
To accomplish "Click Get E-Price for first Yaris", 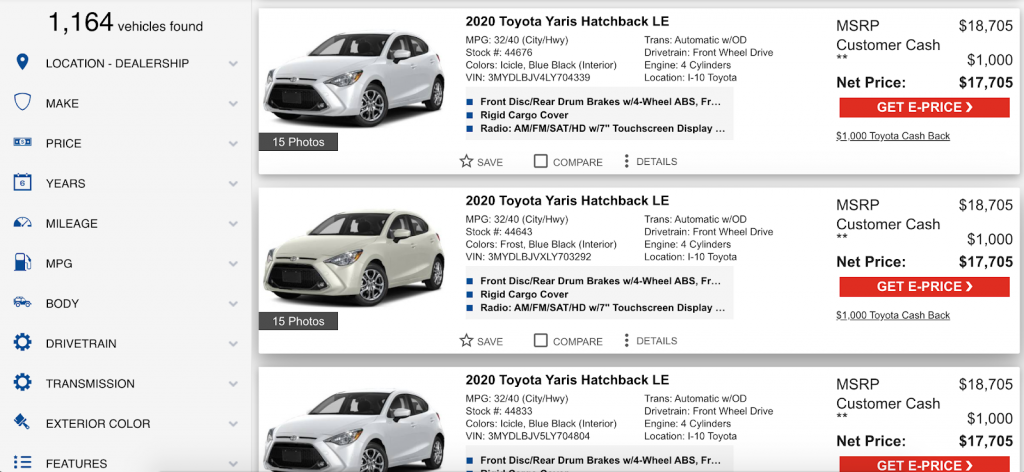I will point(925,107).
